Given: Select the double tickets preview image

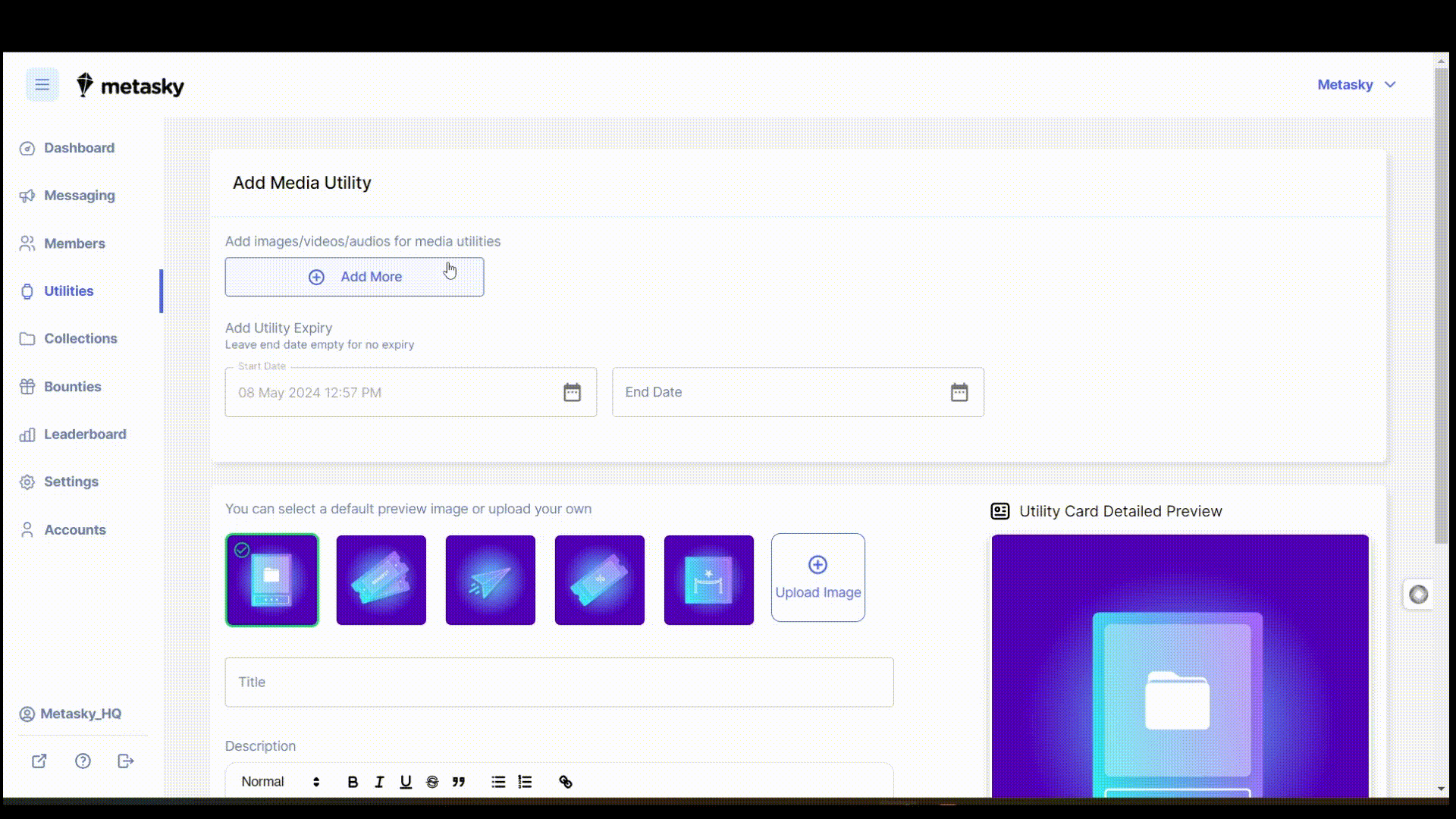Looking at the screenshot, I should pos(381,580).
